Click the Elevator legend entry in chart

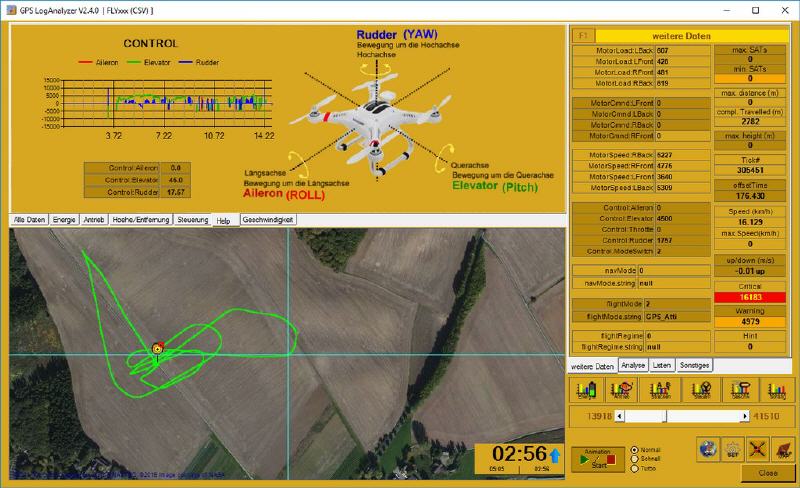pos(148,62)
